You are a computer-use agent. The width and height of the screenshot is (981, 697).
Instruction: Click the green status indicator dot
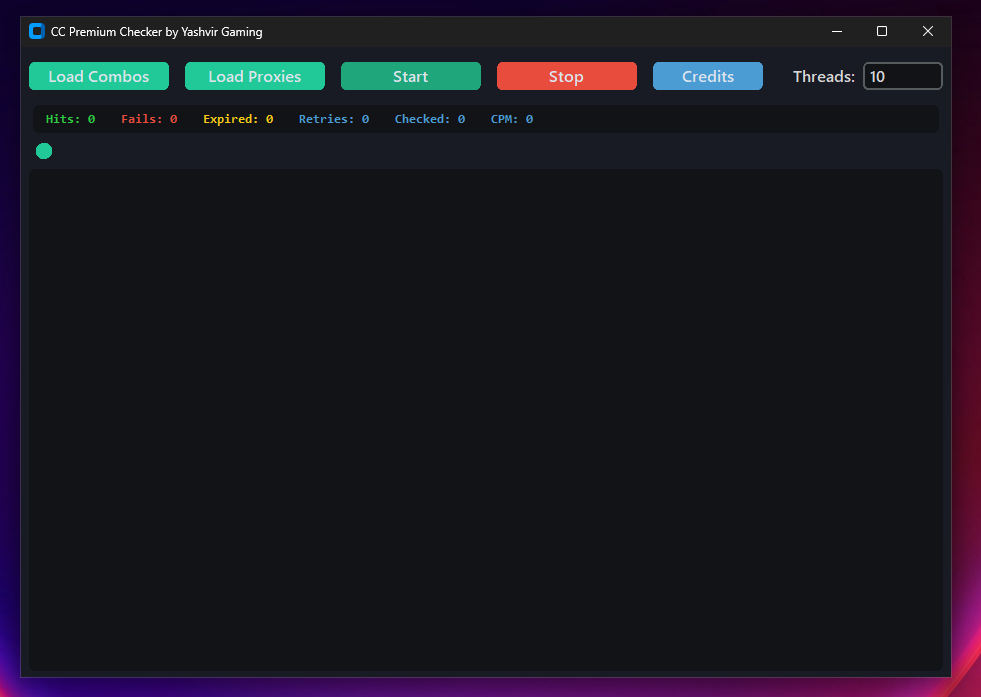click(44, 151)
